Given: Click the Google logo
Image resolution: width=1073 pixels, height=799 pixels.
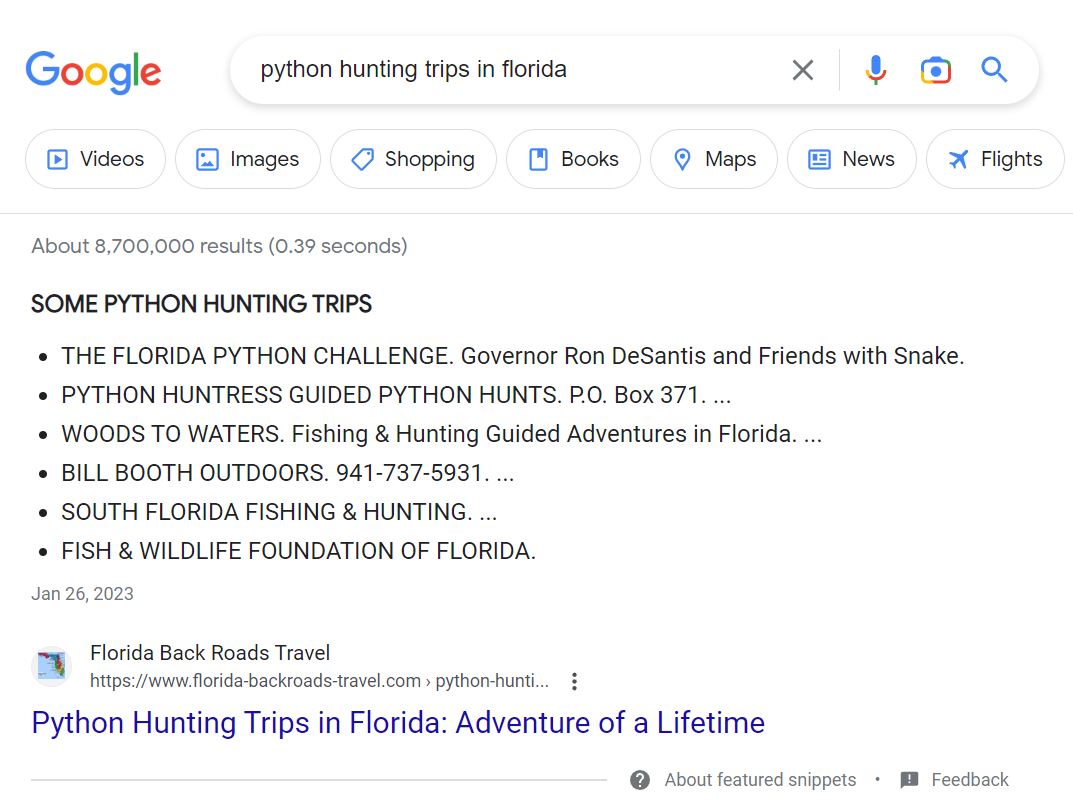Looking at the screenshot, I should coord(93,71).
